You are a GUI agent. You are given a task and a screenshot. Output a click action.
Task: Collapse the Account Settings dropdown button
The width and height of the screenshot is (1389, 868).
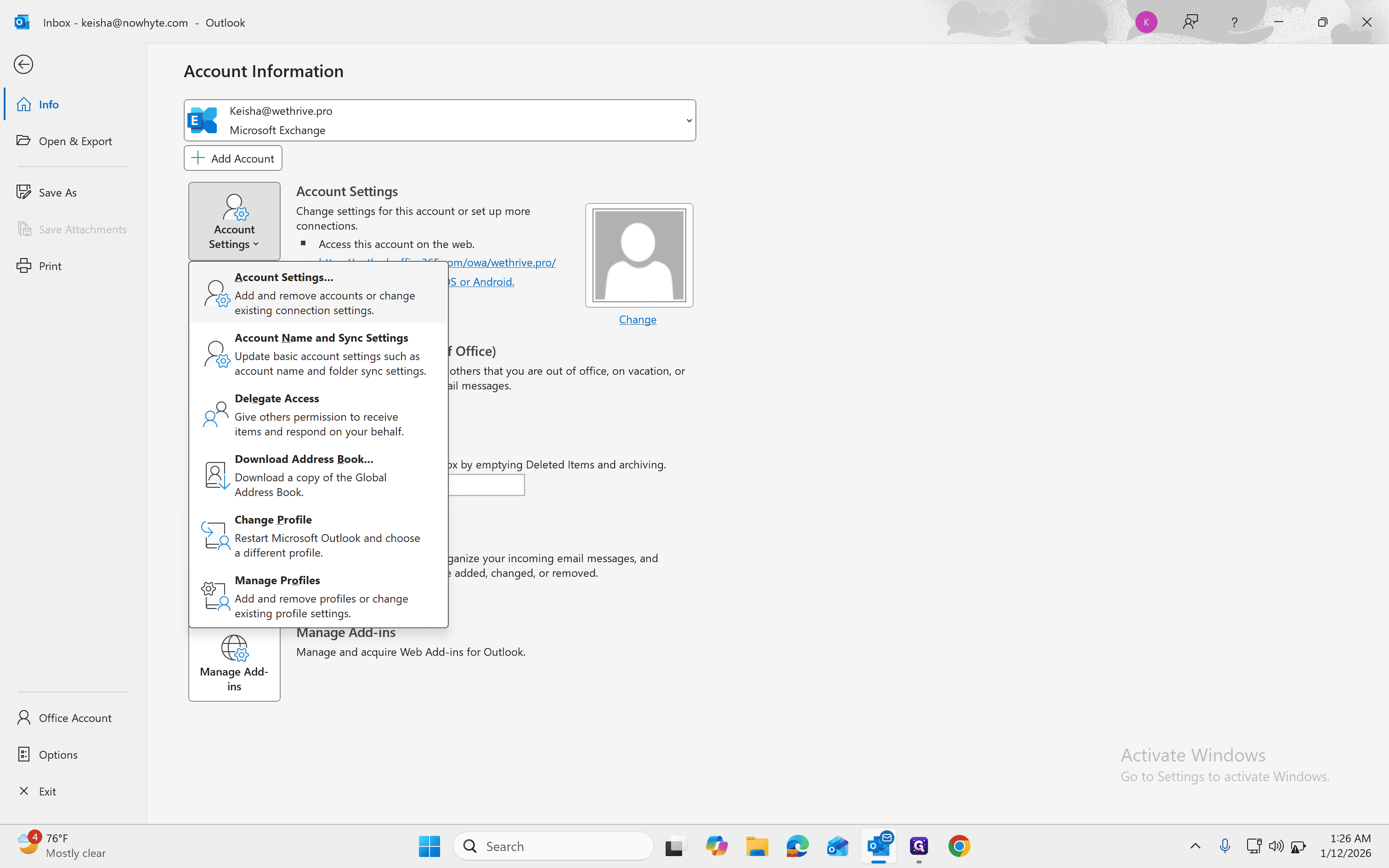[x=234, y=221]
